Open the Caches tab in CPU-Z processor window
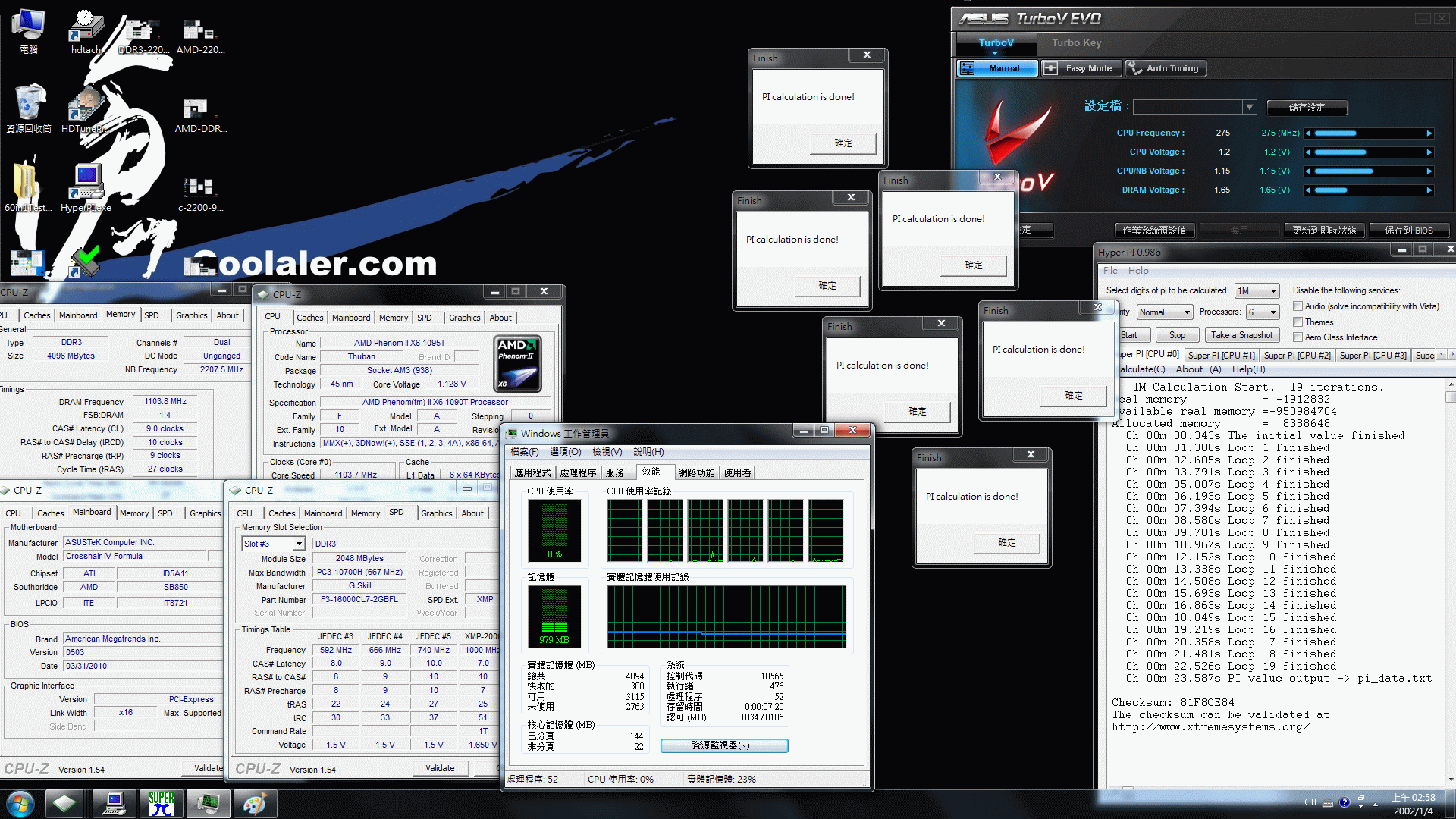 [x=309, y=318]
